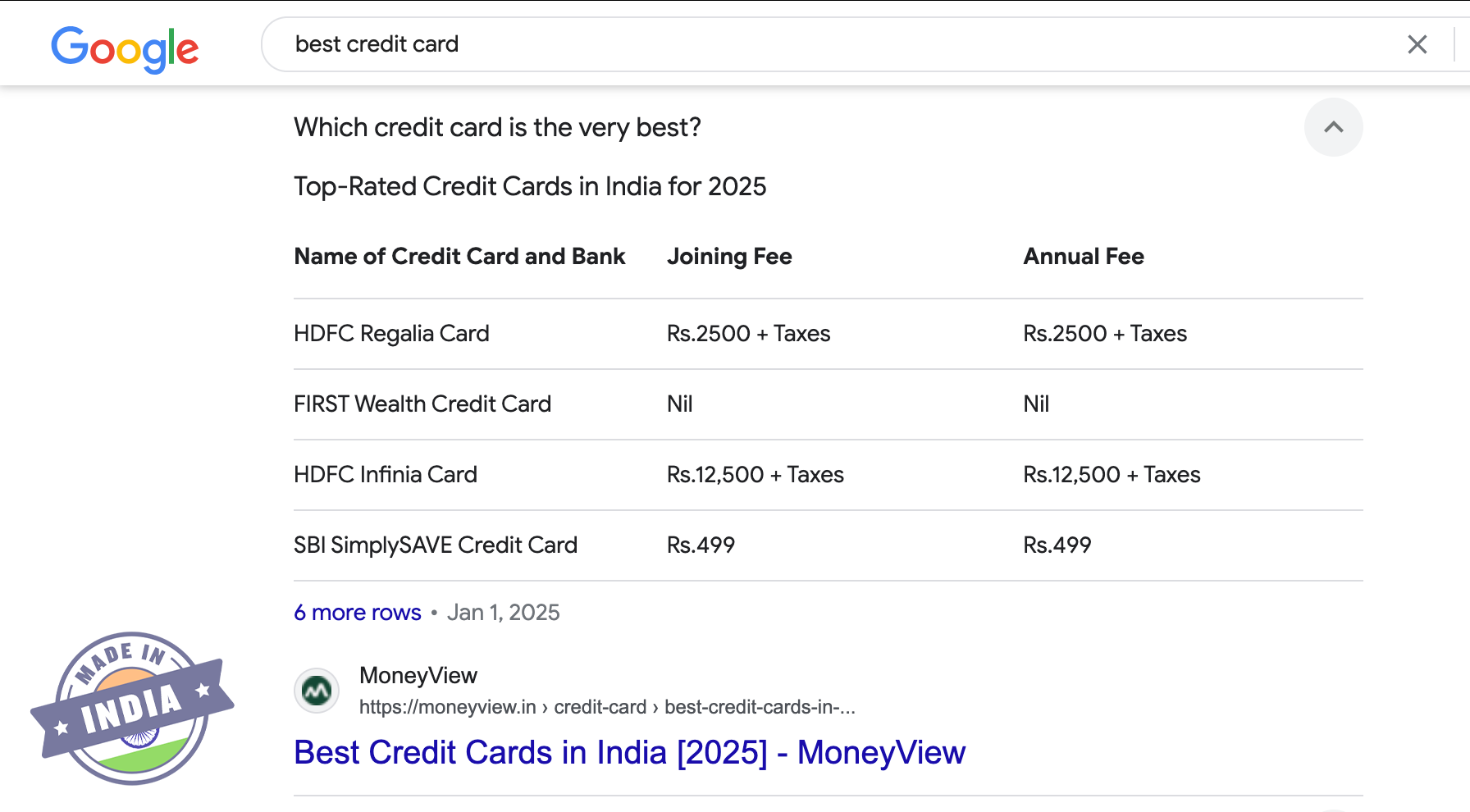Screen dimensions: 1470x812
Task: Click the "Name of Credit Card and Bank" header
Action: pos(459,257)
